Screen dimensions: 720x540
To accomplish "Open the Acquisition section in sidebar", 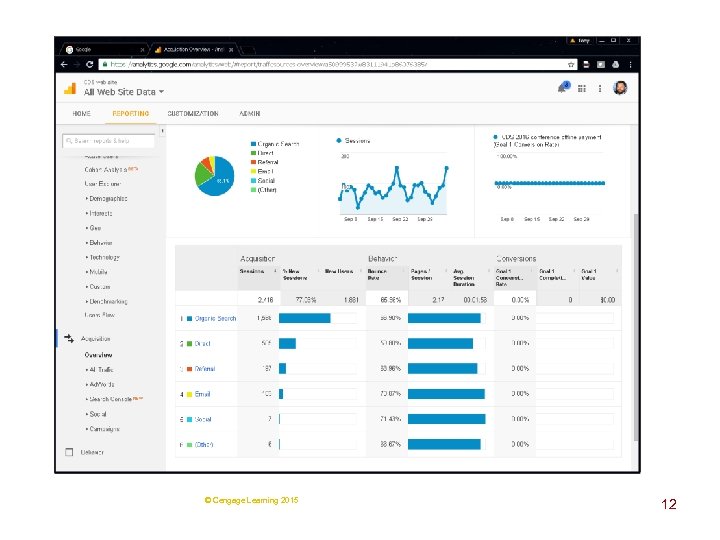I will point(96,339).
